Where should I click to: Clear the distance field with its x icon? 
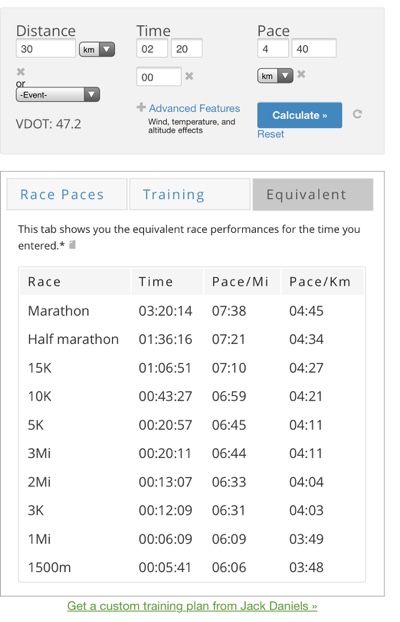(21, 72)
